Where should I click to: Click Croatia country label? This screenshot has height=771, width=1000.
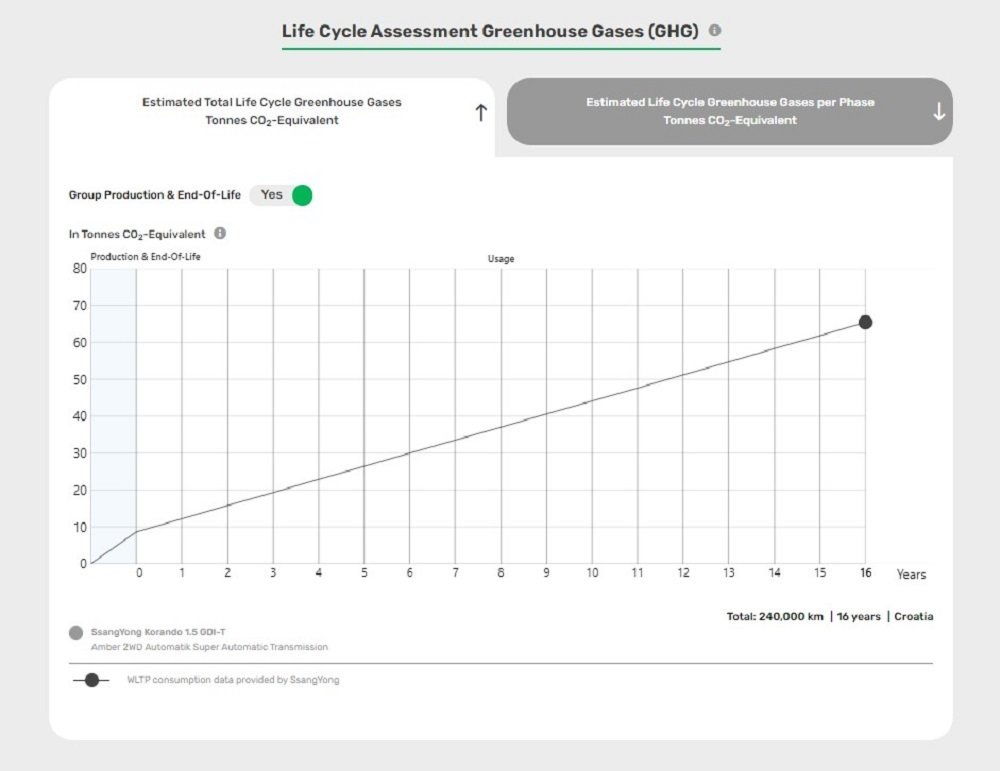(x=913, y=617)
